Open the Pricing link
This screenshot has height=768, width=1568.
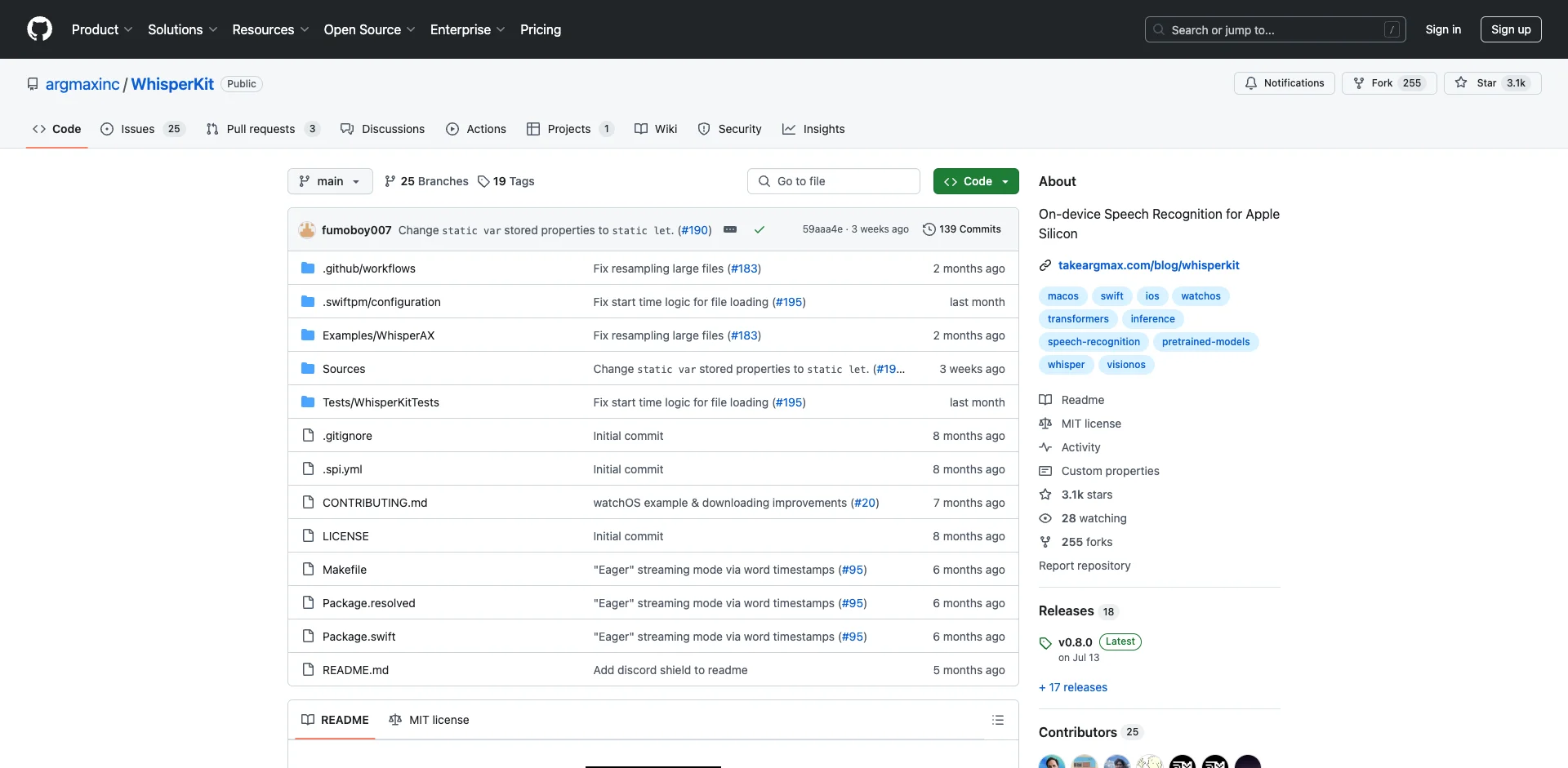pyautogui.click(x=541, y=29)
